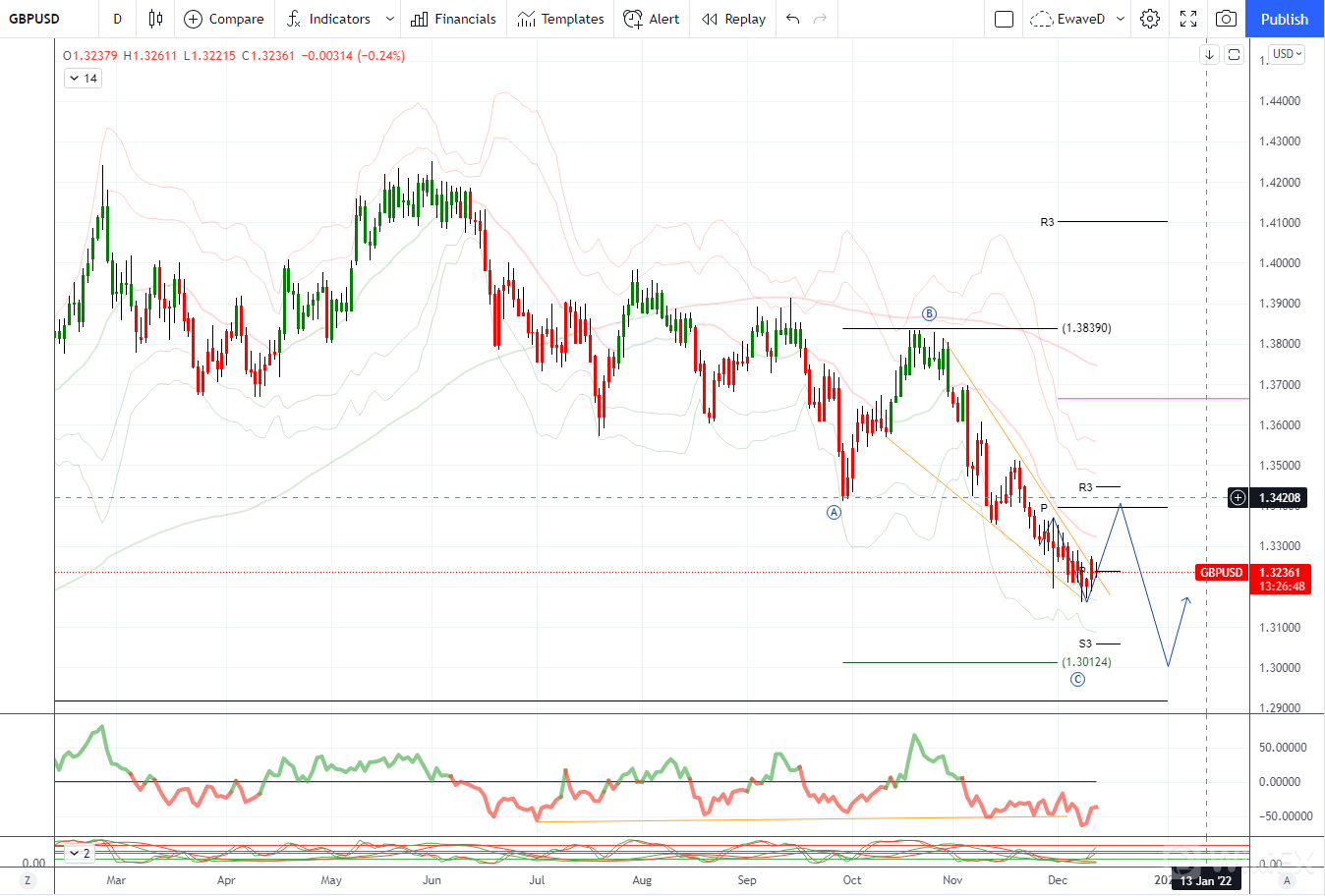This screenshot has height=896, width=1325.
Task: Create a new Alert
Action: 652,19
